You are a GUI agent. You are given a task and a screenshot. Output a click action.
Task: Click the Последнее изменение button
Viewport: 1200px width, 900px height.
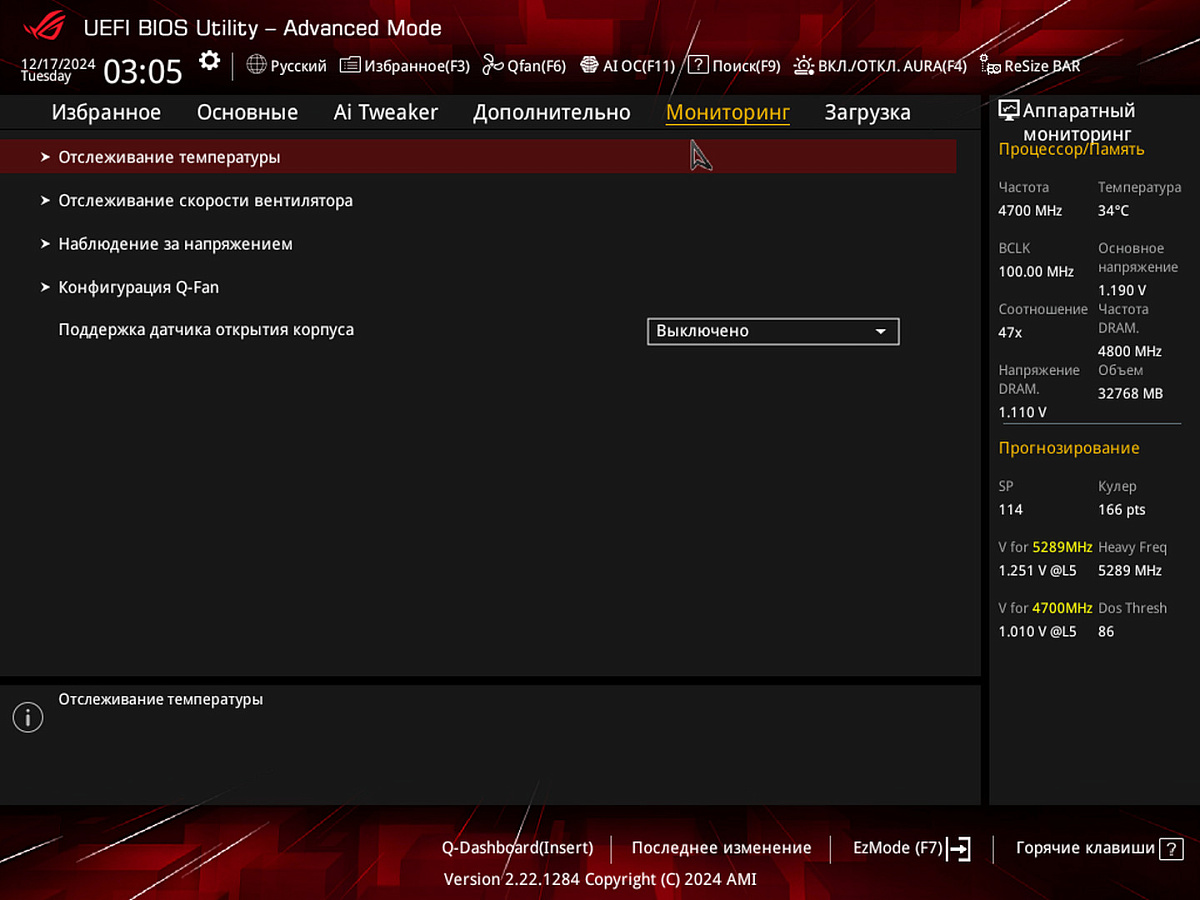click(x=722, y=848)
